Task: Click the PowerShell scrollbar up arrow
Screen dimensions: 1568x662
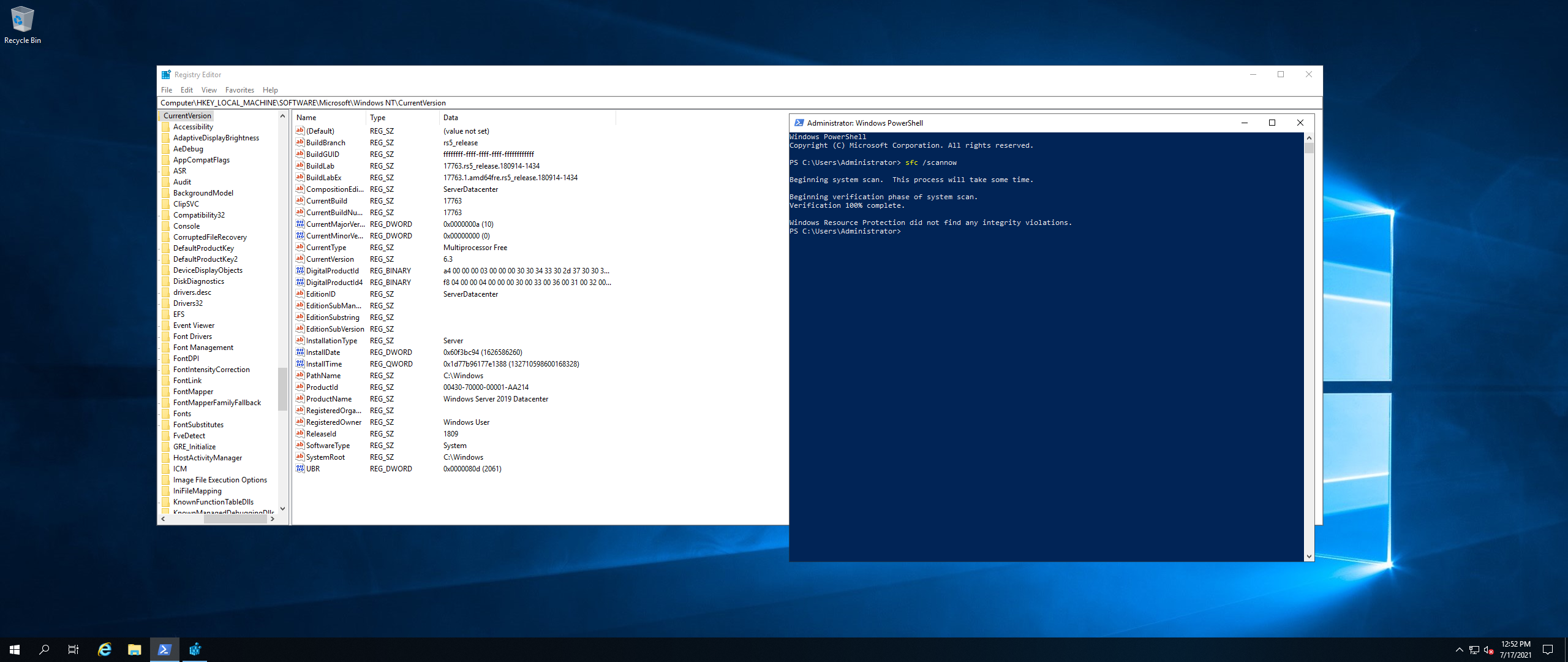Action: (1309, 137)
